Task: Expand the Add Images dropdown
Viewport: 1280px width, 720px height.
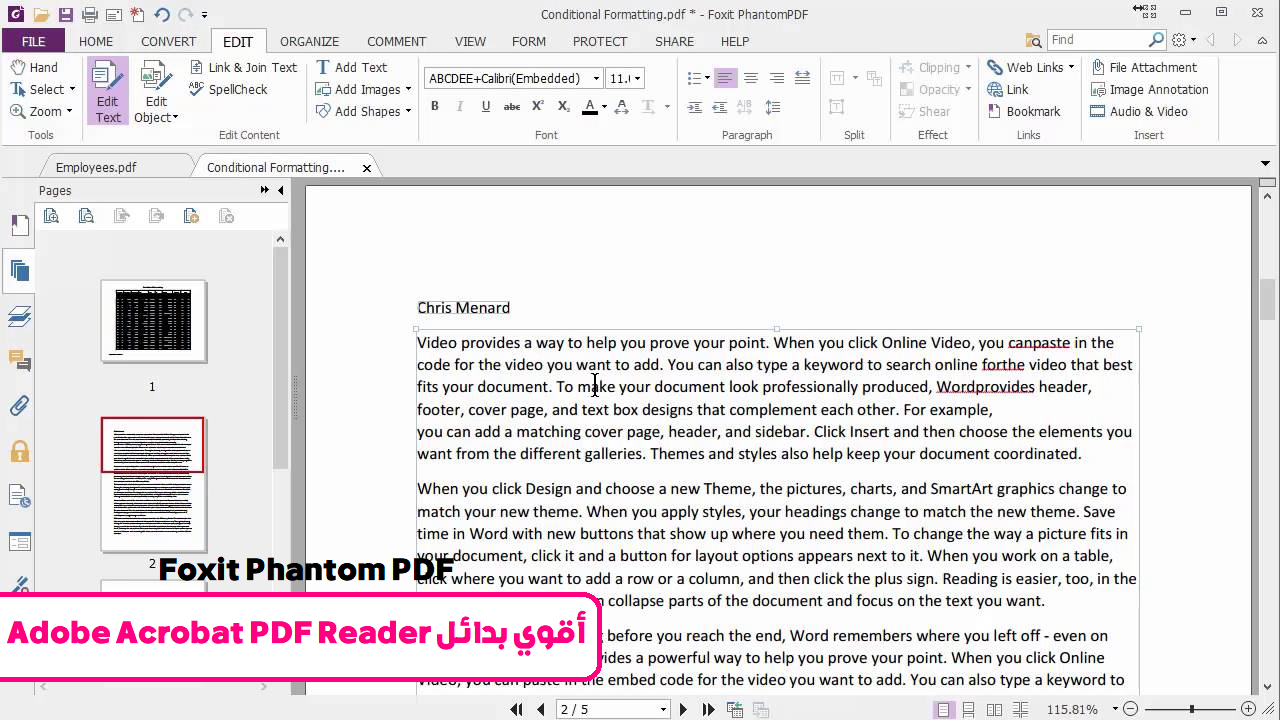Action: coord(408,90)
